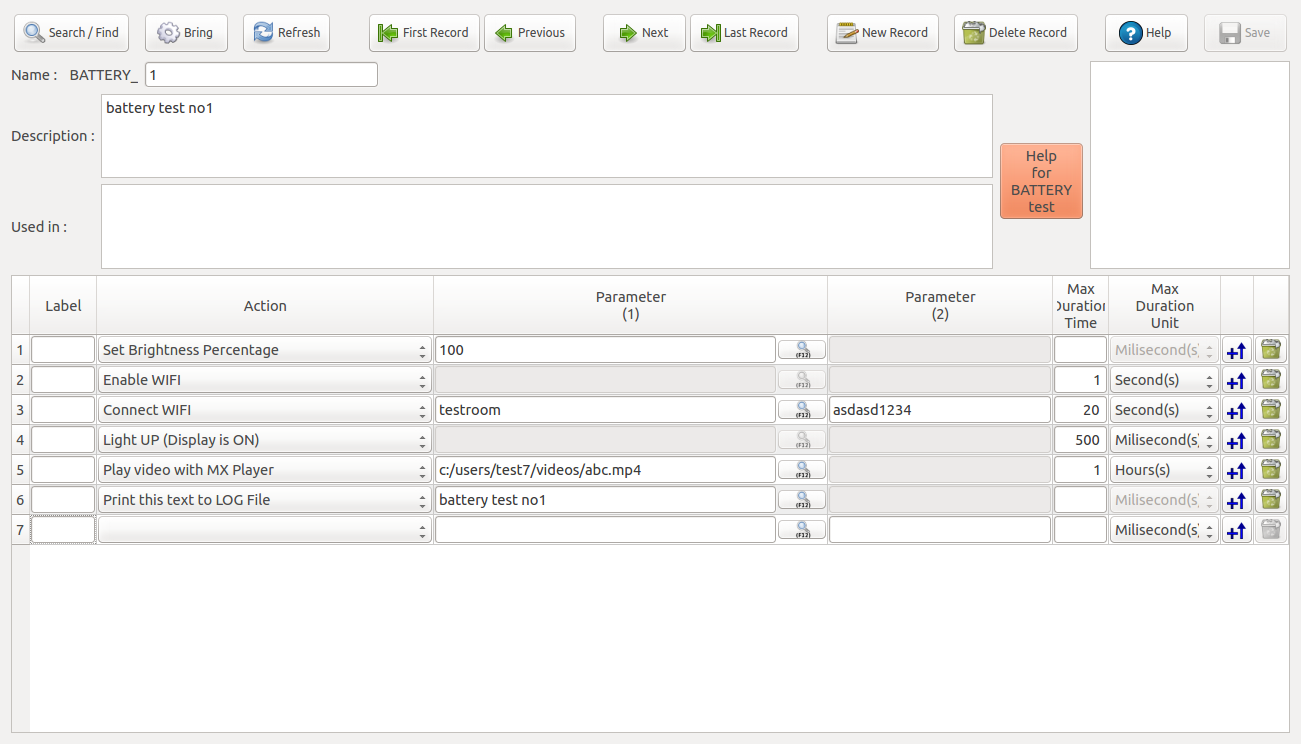Viewport: 1301px width, 744px height.
Task: Open Set Brightness Percentage action dropdown
Action: click(265, 350)
